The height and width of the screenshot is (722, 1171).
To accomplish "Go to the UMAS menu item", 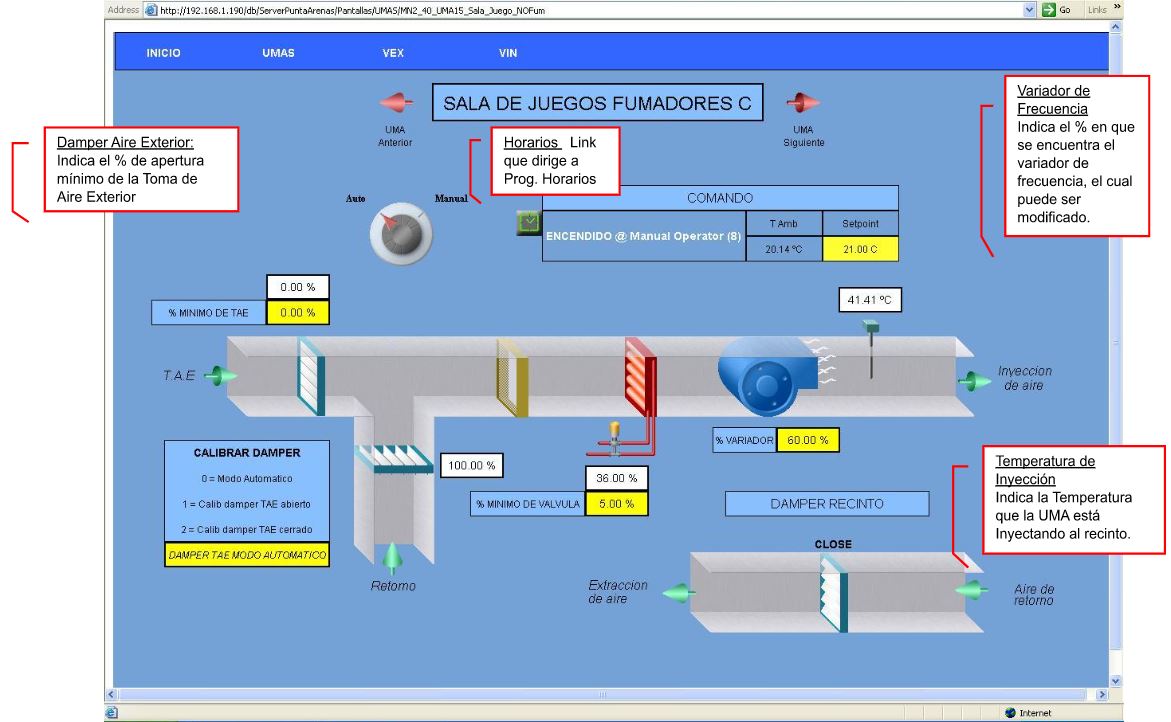I will point(278,53).
